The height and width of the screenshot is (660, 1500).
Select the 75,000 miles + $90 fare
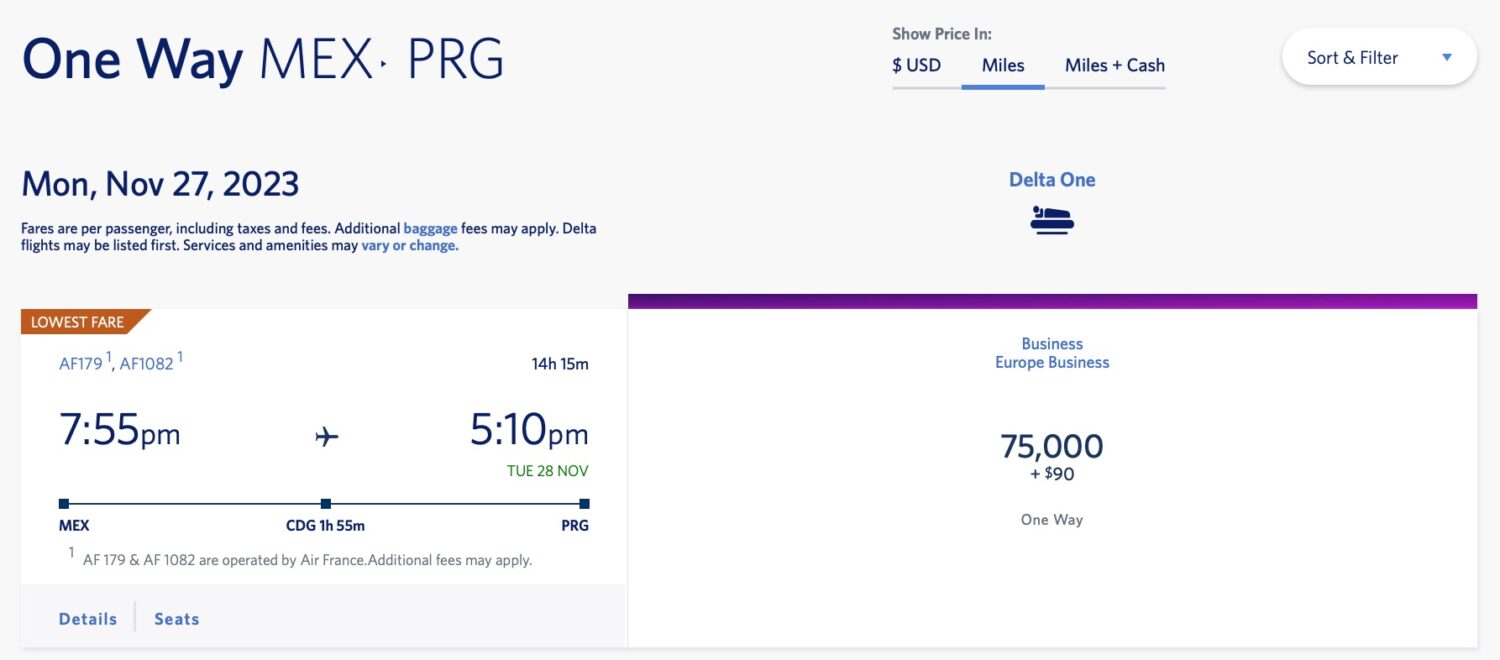pos(1052,455)
